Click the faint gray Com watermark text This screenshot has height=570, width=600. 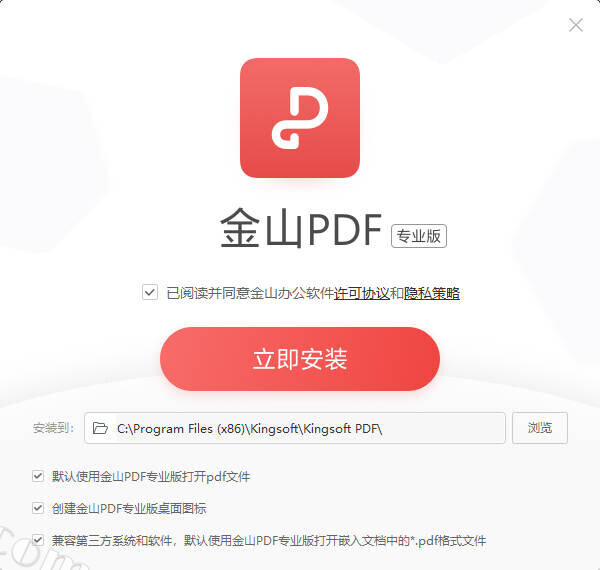coord(36,551)
